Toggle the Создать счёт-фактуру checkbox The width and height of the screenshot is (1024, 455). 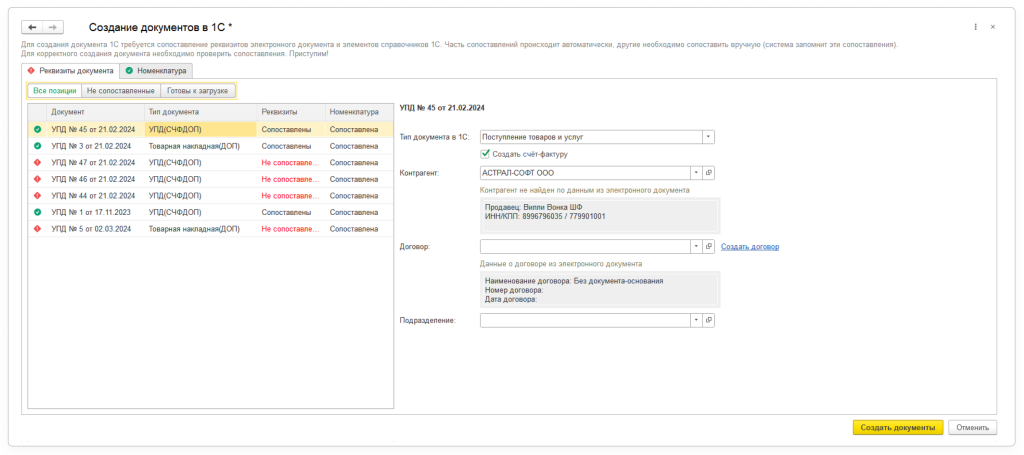[x=485, y=154]
